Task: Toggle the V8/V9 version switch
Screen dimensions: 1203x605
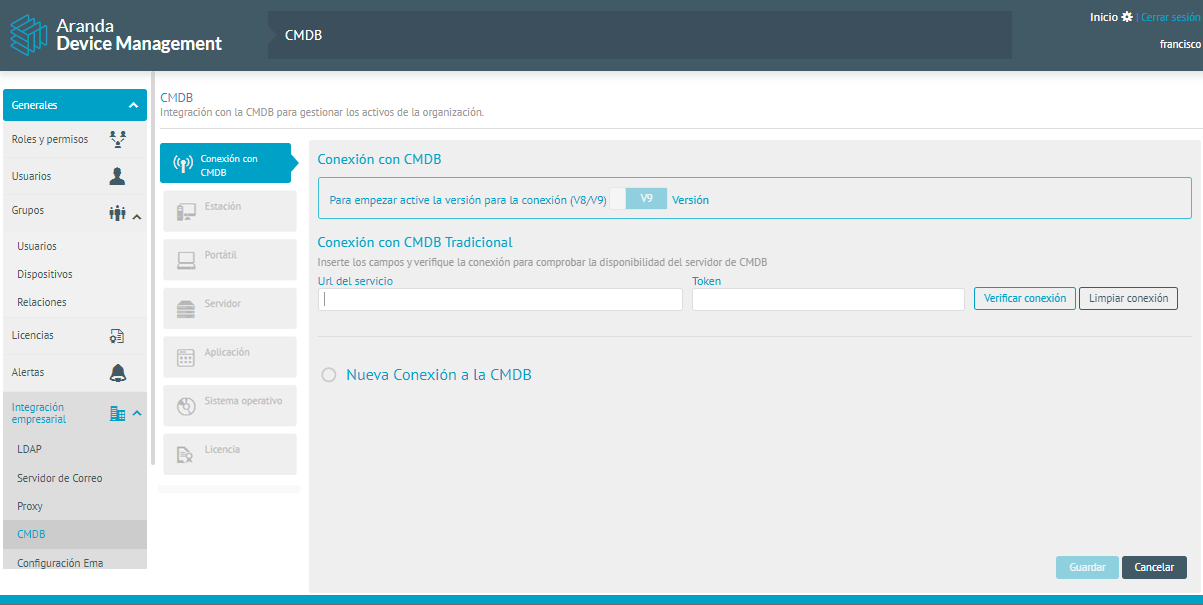Action: coord(638,199)
